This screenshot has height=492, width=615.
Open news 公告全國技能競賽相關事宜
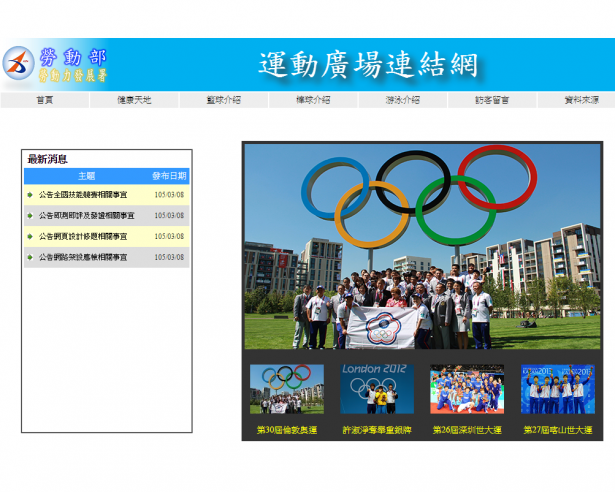[x=83, y=195]
